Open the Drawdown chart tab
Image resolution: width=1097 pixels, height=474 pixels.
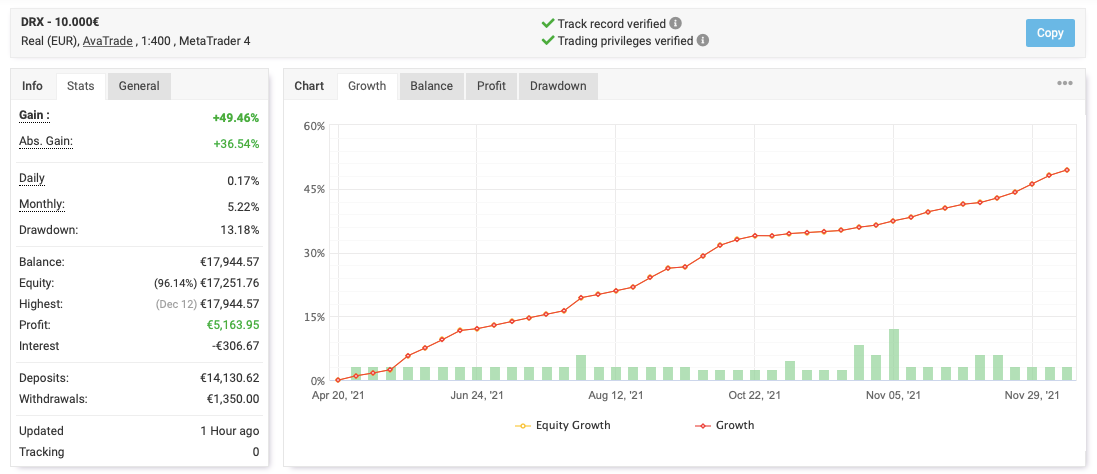pyautogui.click(x=558, y=86)
